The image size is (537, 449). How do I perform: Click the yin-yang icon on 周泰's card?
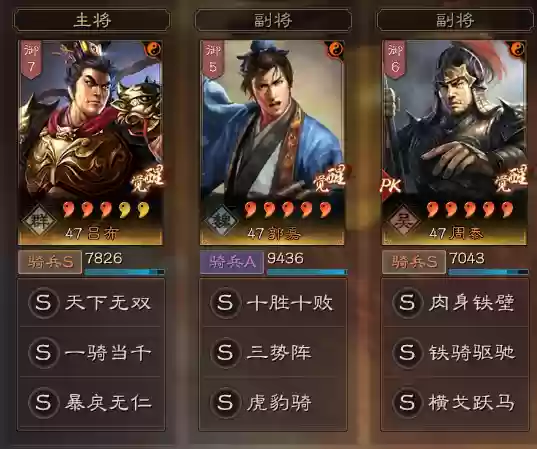[x=517, y=50]
